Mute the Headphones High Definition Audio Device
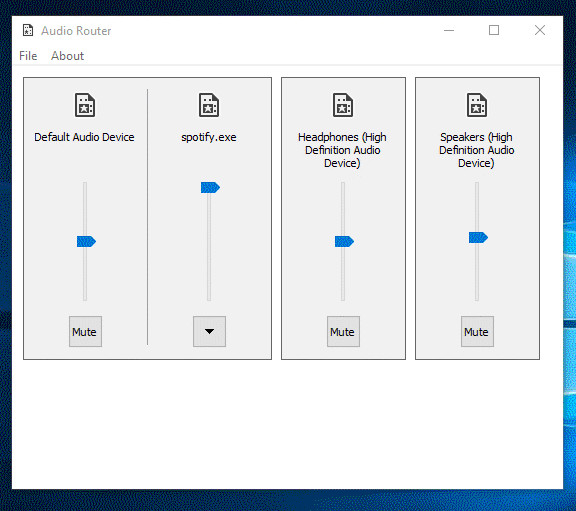Screen dimensions: 576x511 tap(343, 331)
